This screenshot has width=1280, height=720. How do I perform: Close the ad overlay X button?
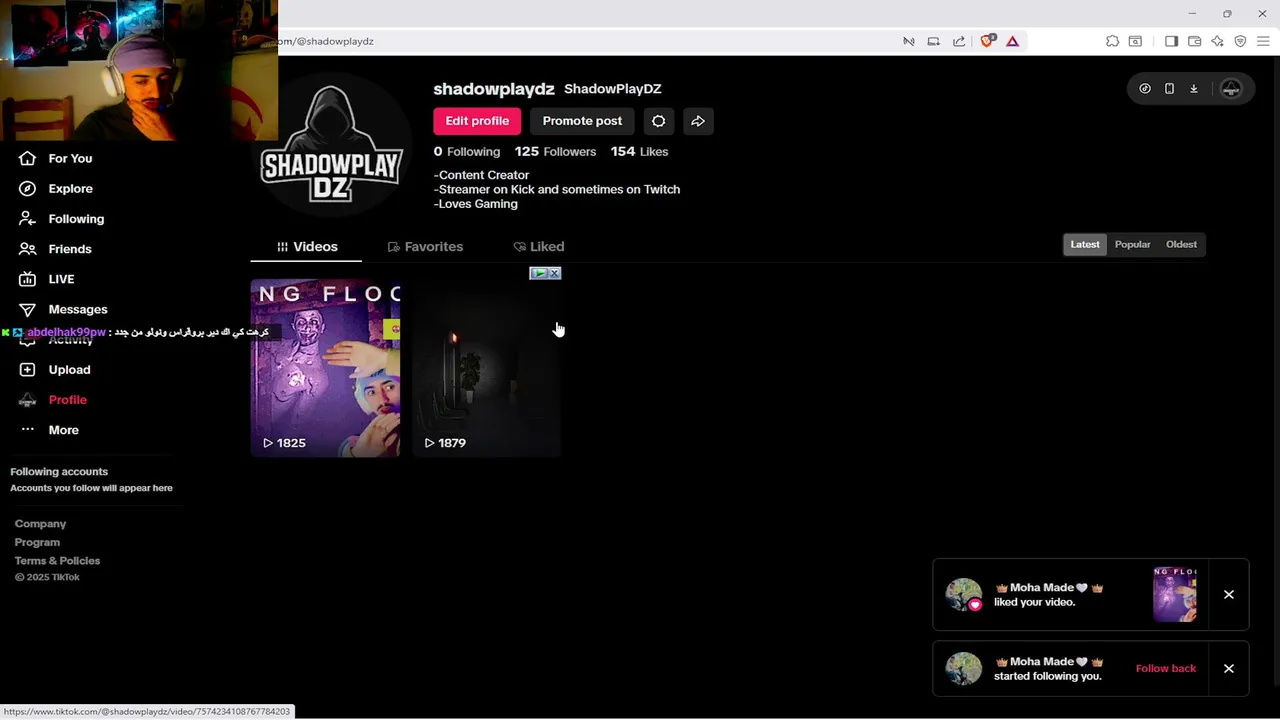pyautogui.click(x=554, y=273)
